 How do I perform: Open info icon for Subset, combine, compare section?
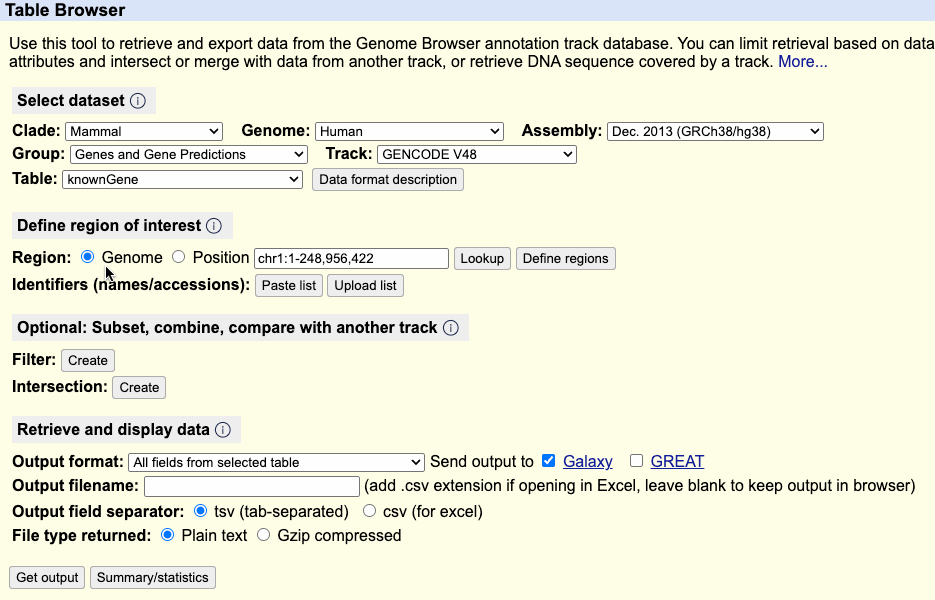click(451, 328)
